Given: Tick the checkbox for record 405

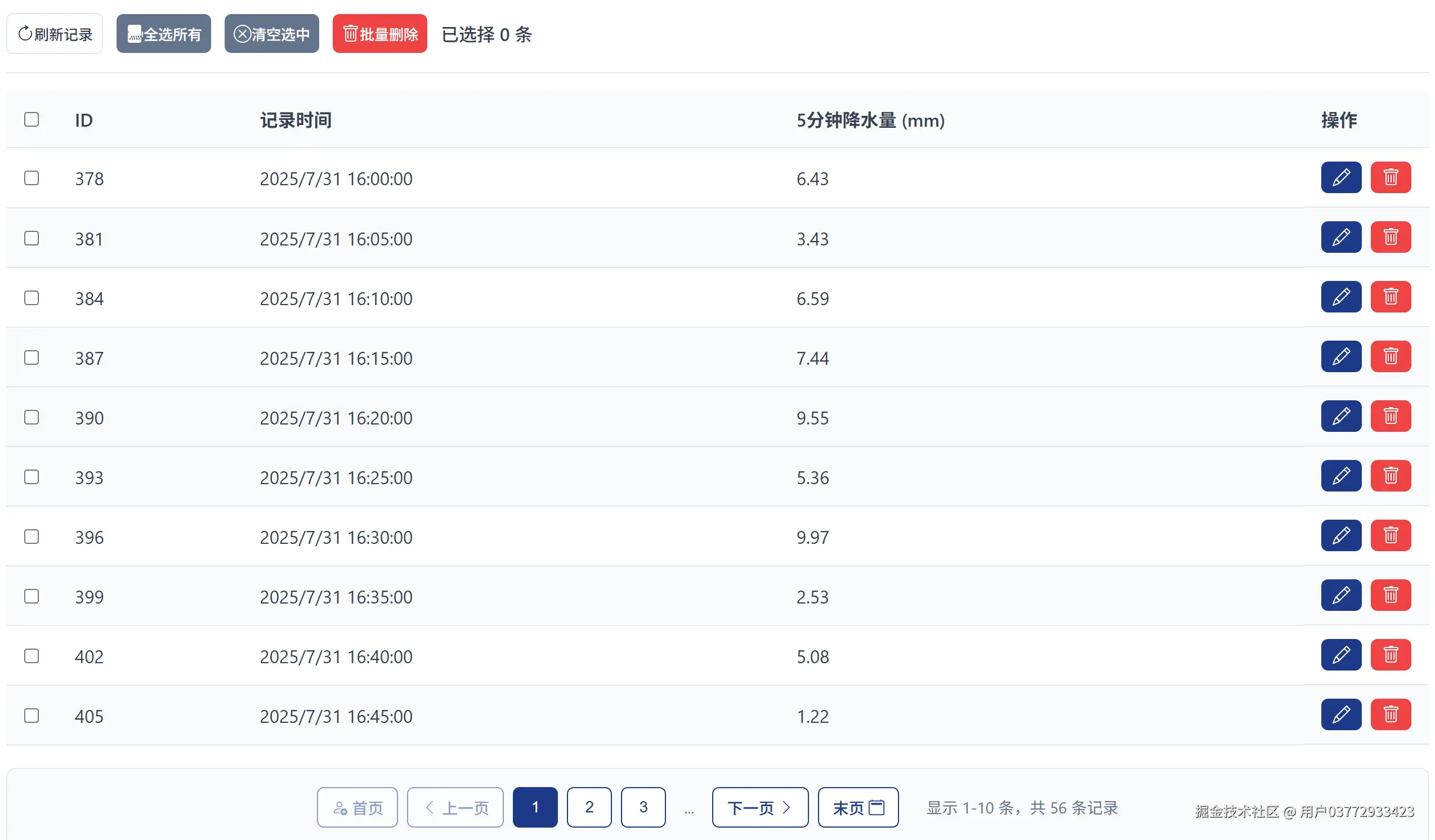Looking at the screenshot, I should click(x=32, y=715).
